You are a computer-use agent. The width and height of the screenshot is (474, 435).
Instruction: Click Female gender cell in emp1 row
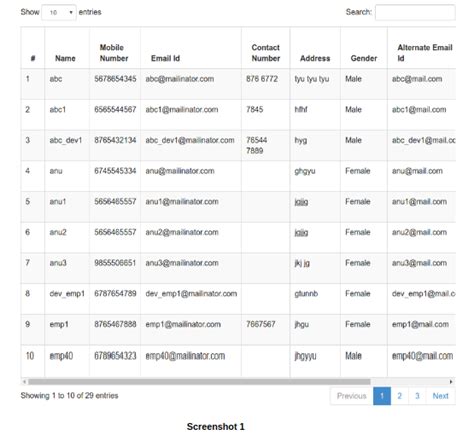(358, 324)
